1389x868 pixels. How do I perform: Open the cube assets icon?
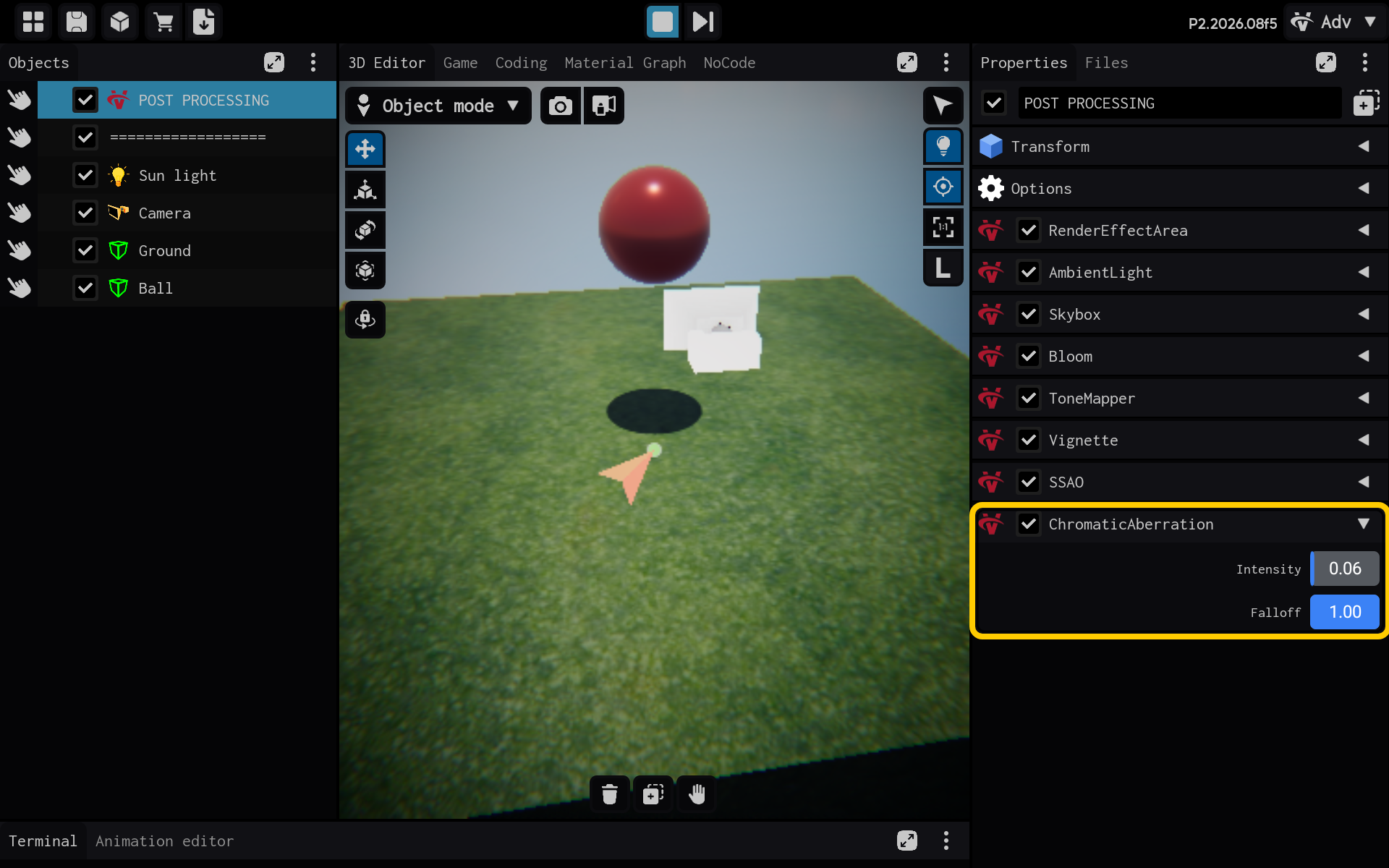120,22
